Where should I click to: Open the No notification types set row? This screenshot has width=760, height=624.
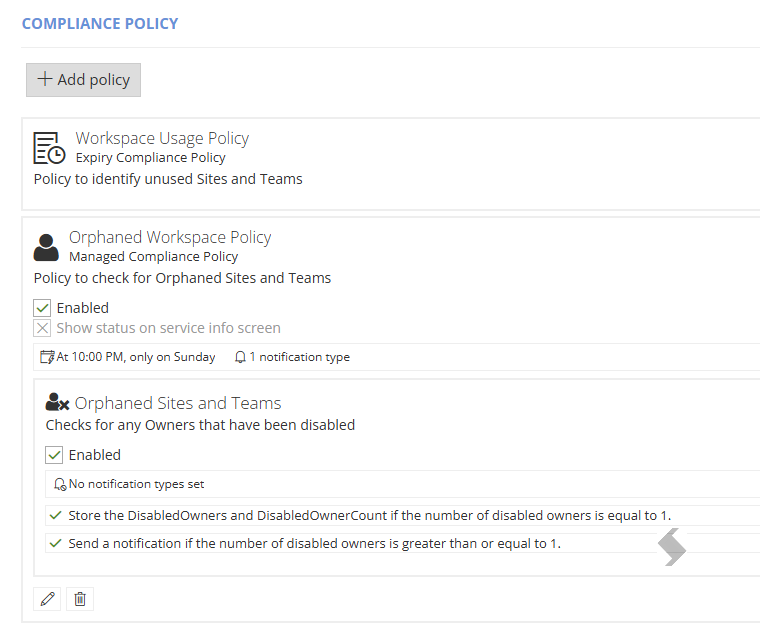(x=402, y=484)
